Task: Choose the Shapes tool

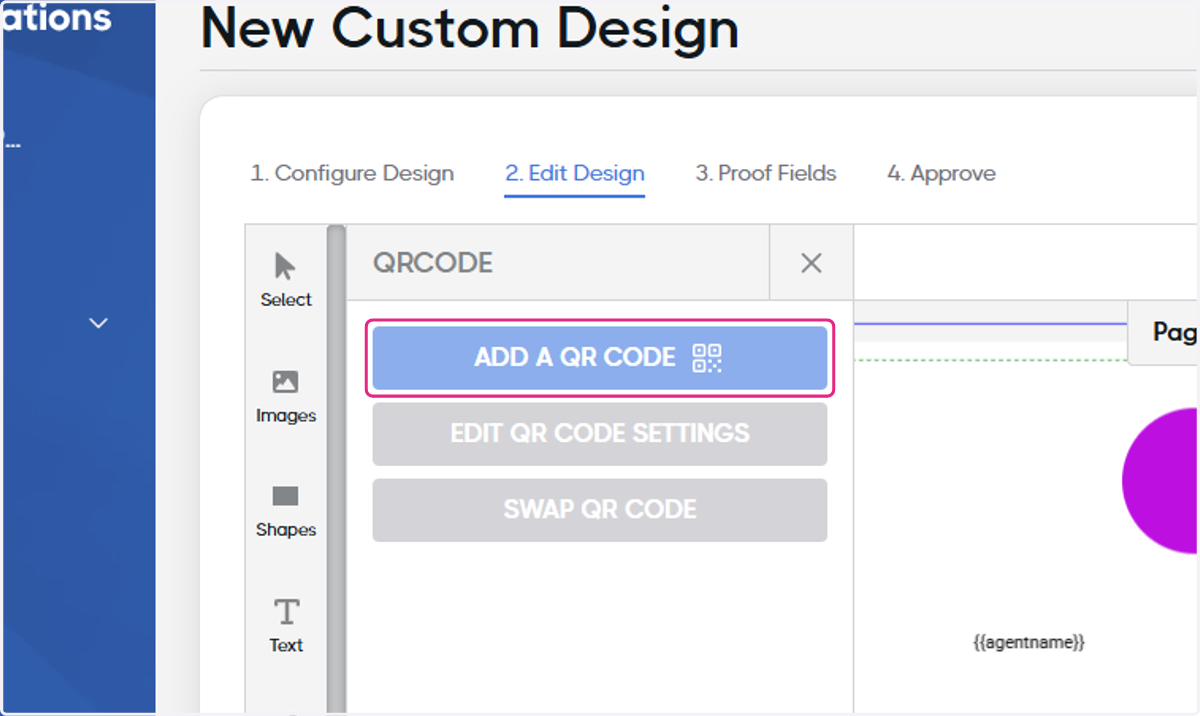Action: 286,511
